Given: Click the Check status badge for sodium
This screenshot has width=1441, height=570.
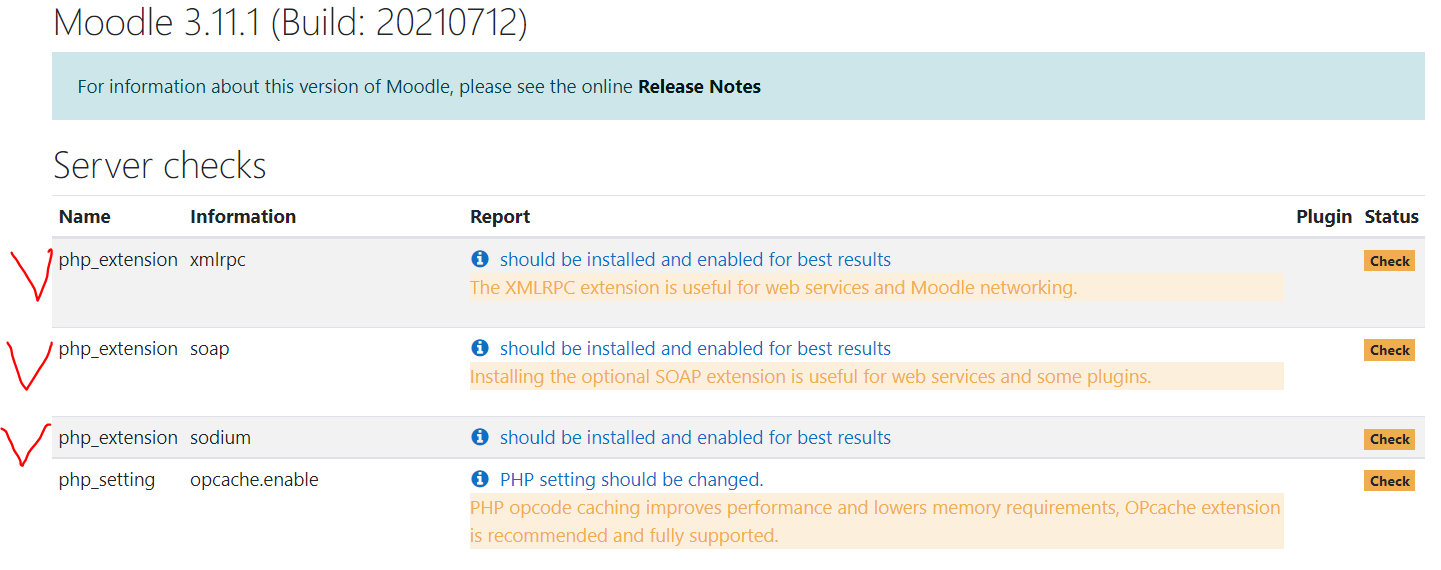Looking at the screenshot, I should point(1389,439).
